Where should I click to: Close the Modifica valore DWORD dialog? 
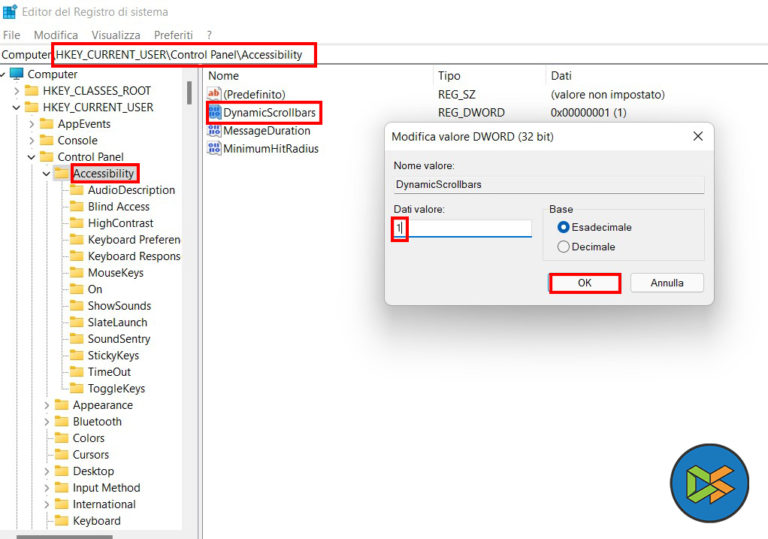698,136
